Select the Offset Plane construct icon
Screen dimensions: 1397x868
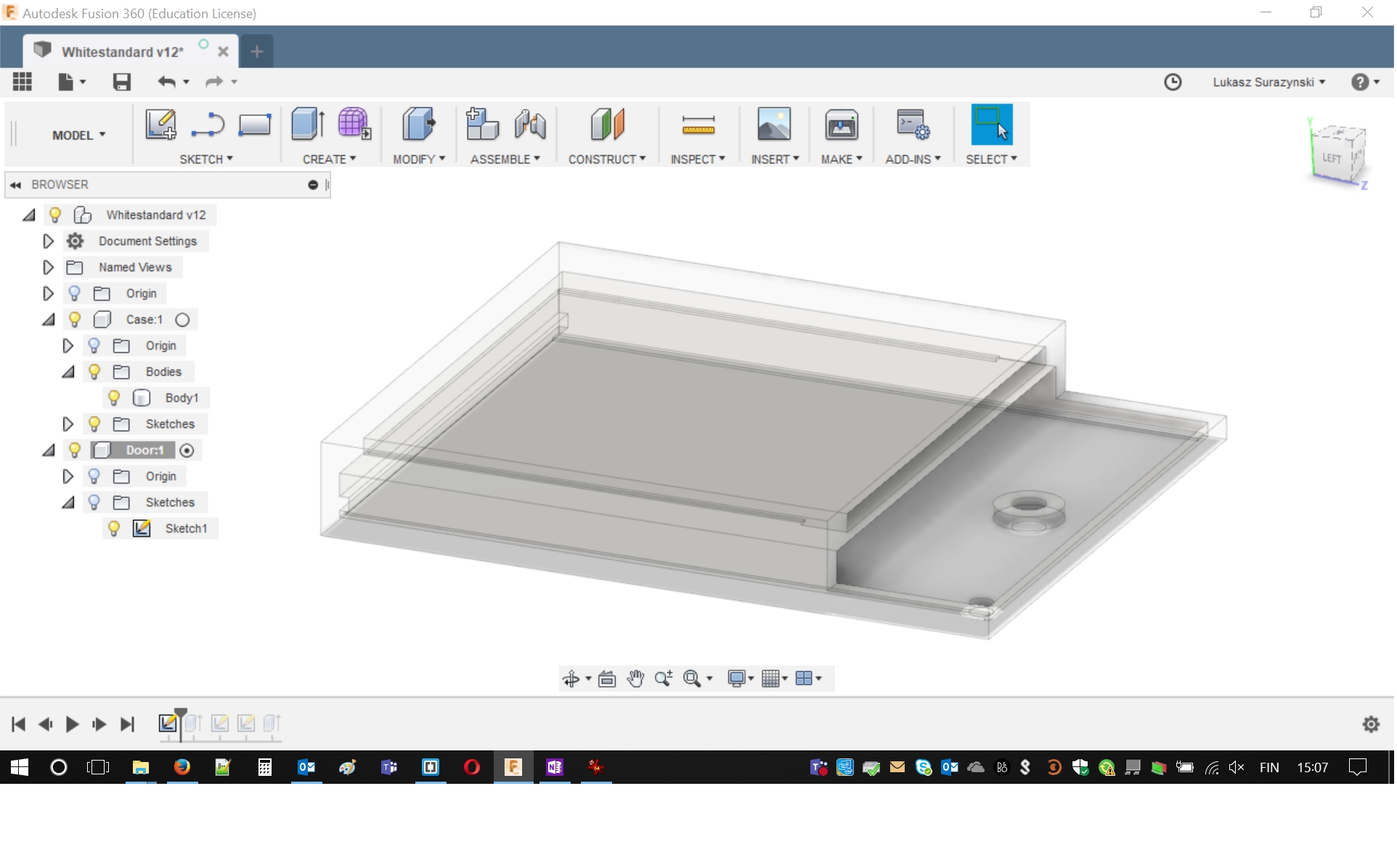click(x=608, y=124)
